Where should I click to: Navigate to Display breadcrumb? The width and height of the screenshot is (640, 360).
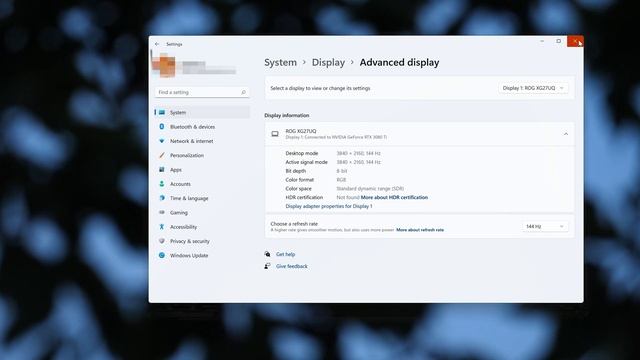[328, 62]
